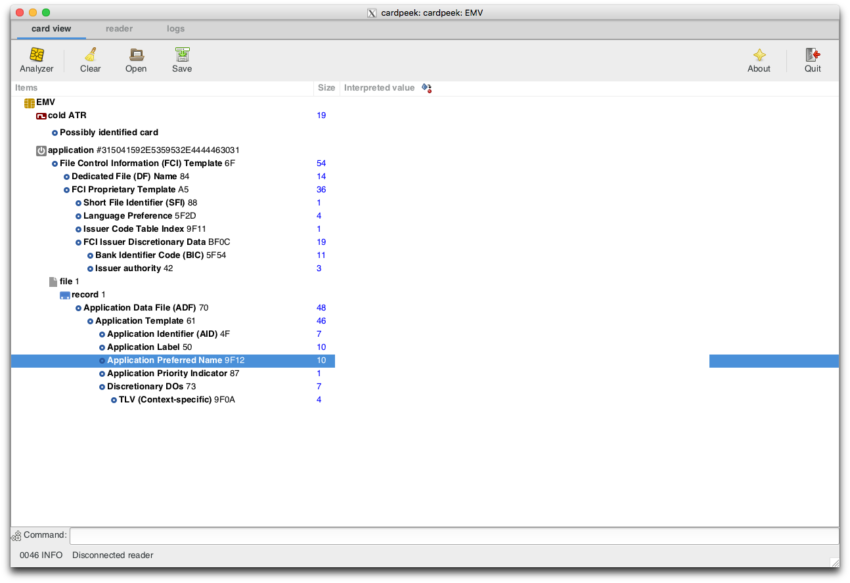Click the Quit exit icon

[x=812, y=54]
